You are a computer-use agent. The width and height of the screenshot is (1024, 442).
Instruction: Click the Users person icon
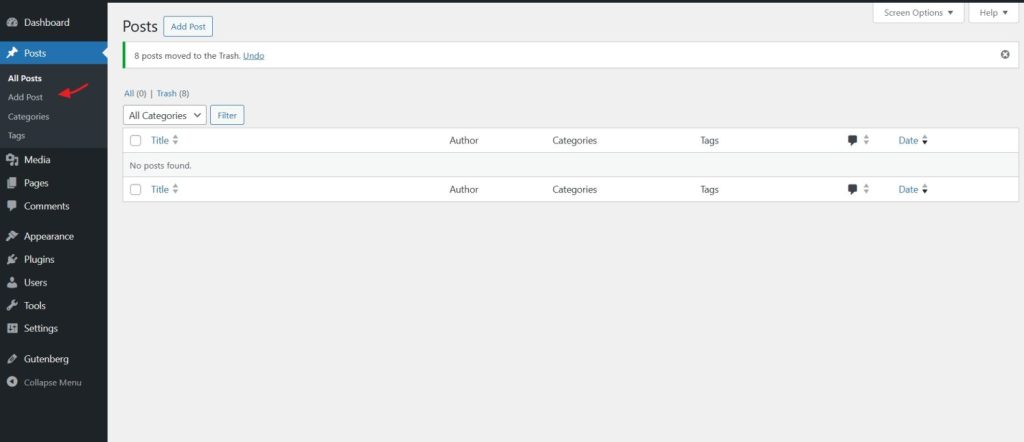12,283
